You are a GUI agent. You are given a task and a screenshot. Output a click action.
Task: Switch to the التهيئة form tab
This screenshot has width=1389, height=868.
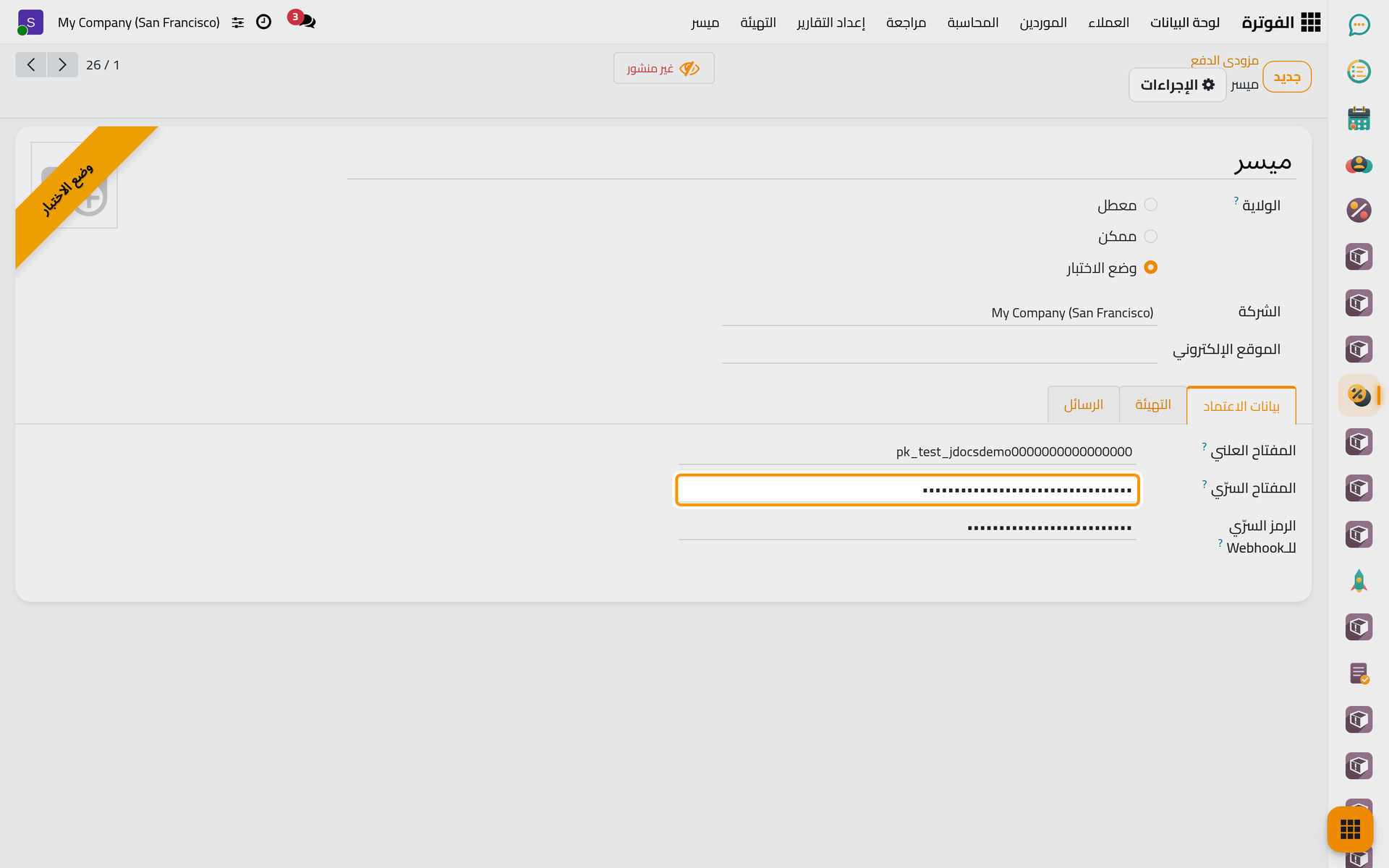coord(1152,404)
